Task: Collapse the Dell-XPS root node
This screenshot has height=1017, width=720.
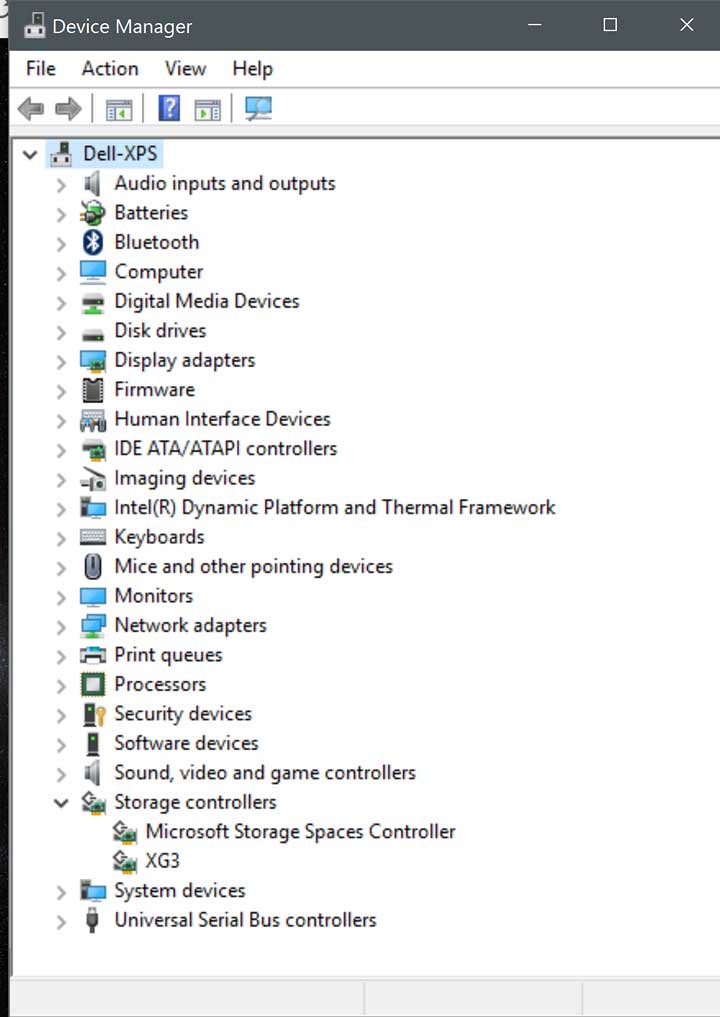Action: [x=30, y=154]
